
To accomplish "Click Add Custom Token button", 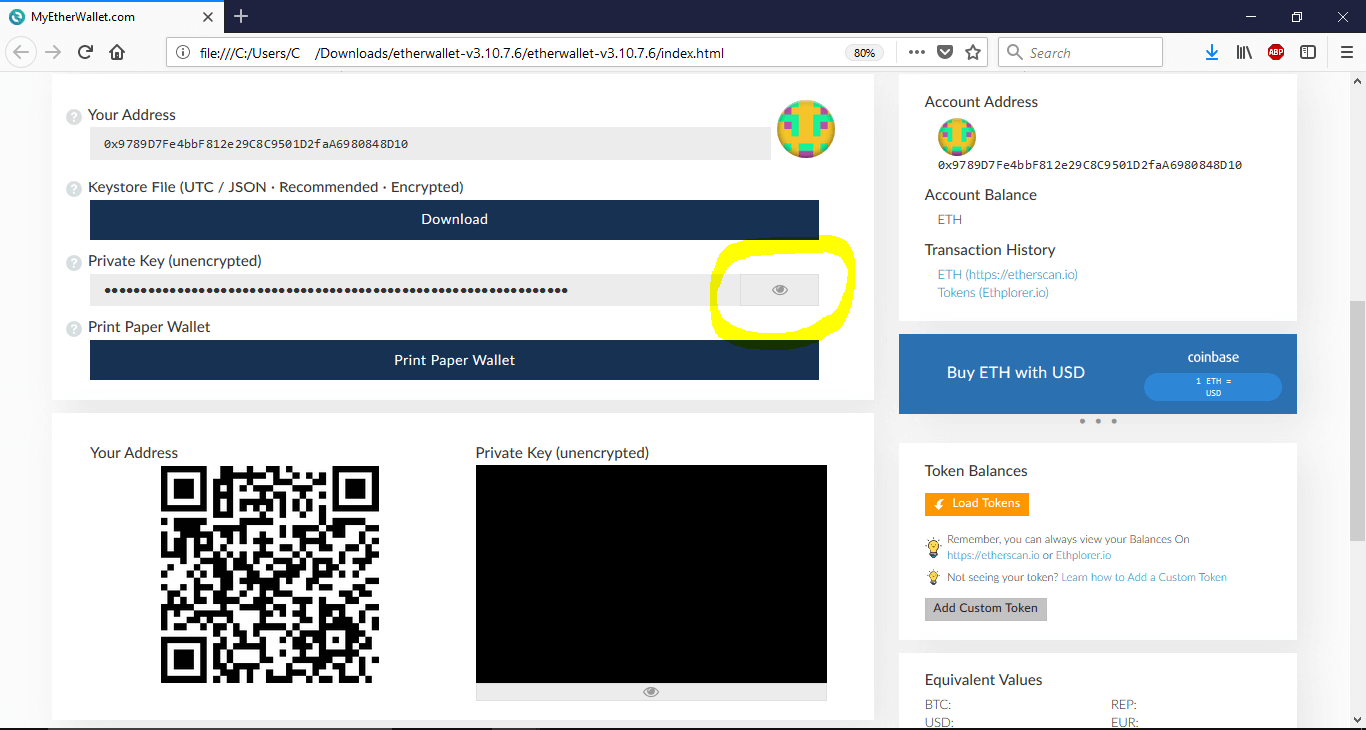I will (986, 608).
